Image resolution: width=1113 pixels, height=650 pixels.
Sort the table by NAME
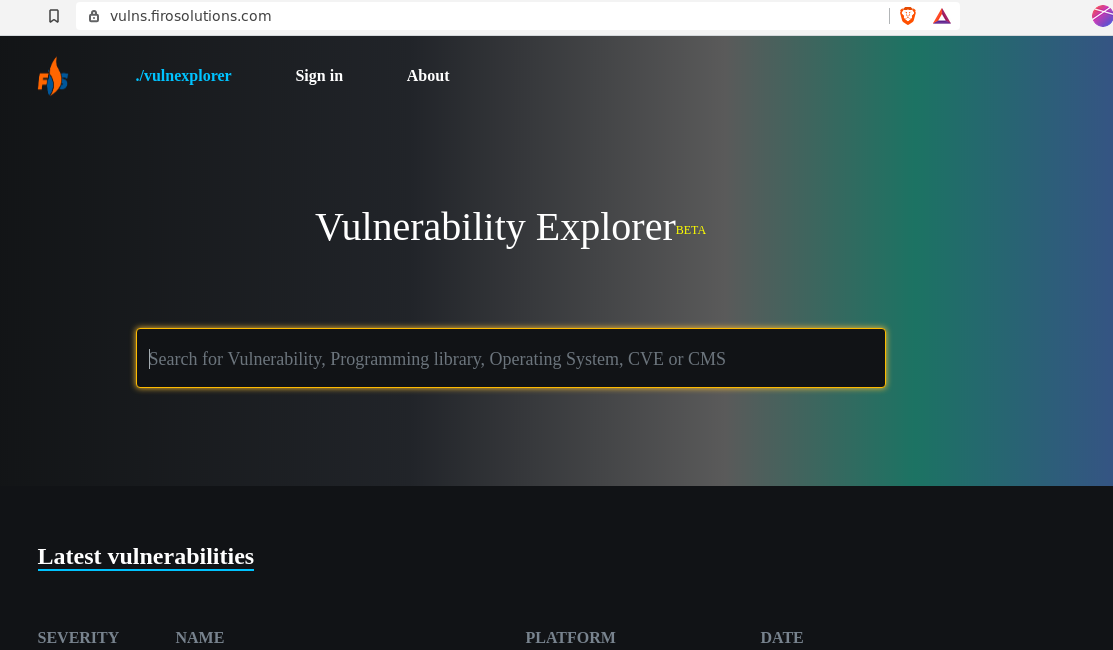[200, 637]
